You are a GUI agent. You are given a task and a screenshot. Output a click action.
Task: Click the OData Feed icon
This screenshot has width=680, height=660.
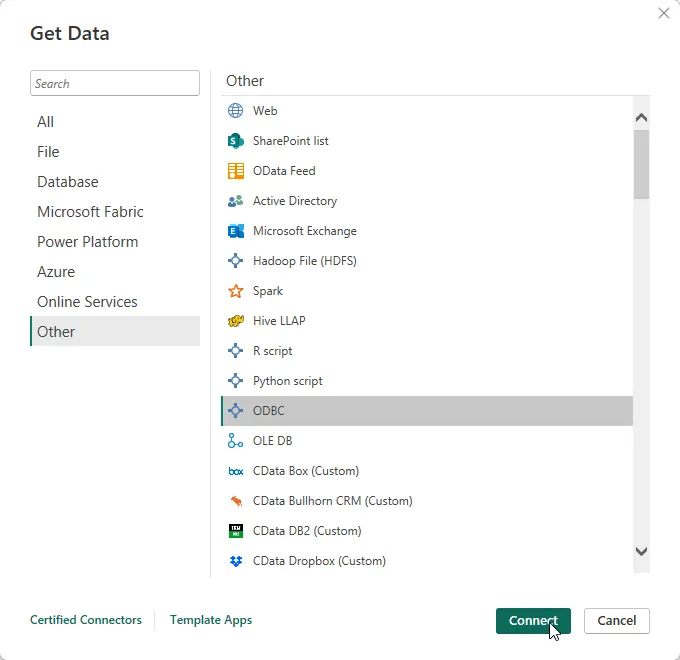pyautogui.click(x=236, y=171)
